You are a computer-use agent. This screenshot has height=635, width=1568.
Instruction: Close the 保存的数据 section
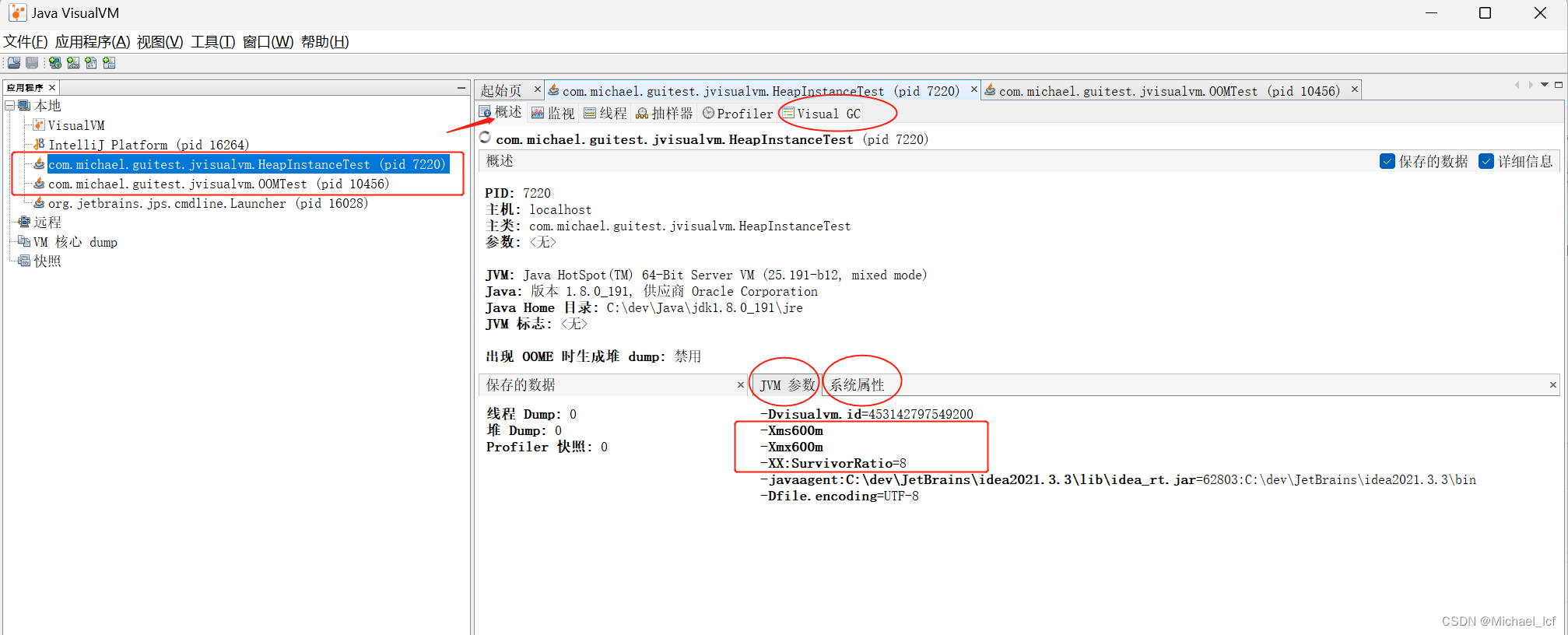point(740,384)
